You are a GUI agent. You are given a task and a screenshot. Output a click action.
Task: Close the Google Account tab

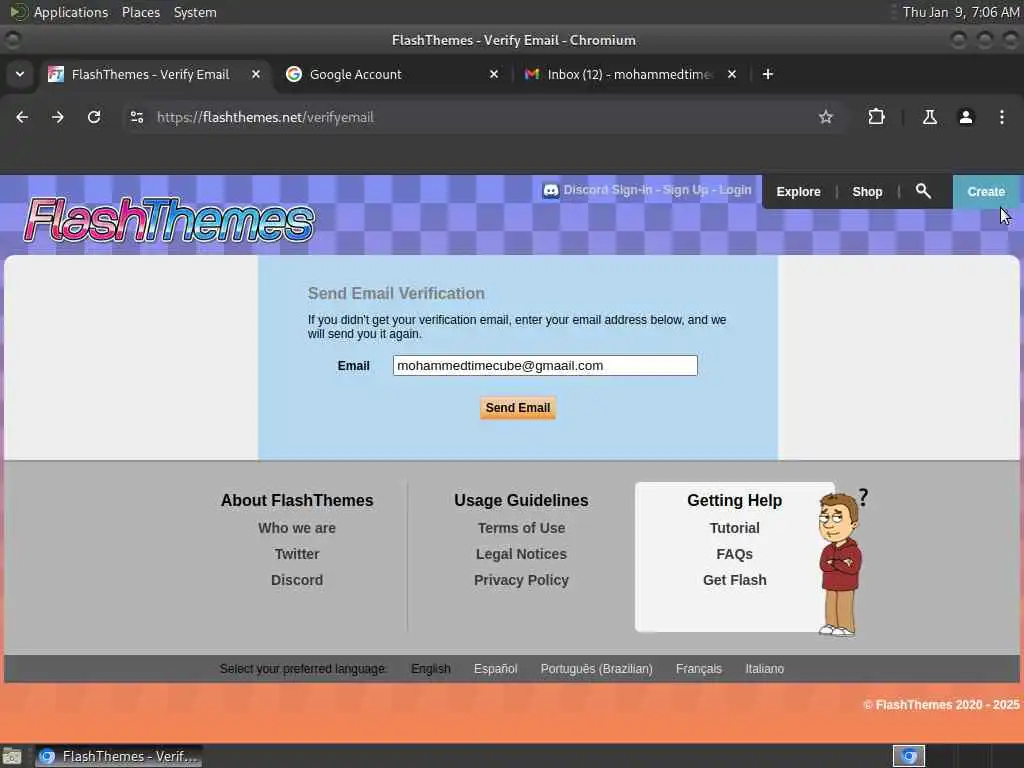tap(494, 74)
